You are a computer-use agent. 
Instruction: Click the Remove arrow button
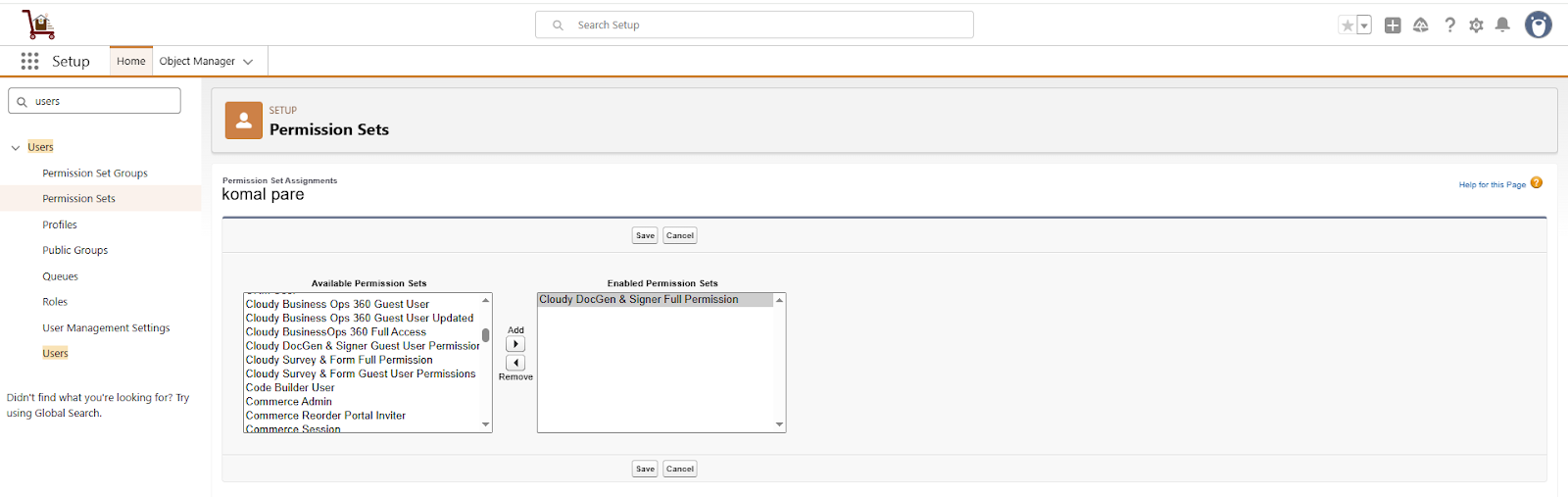coord(515,363)
